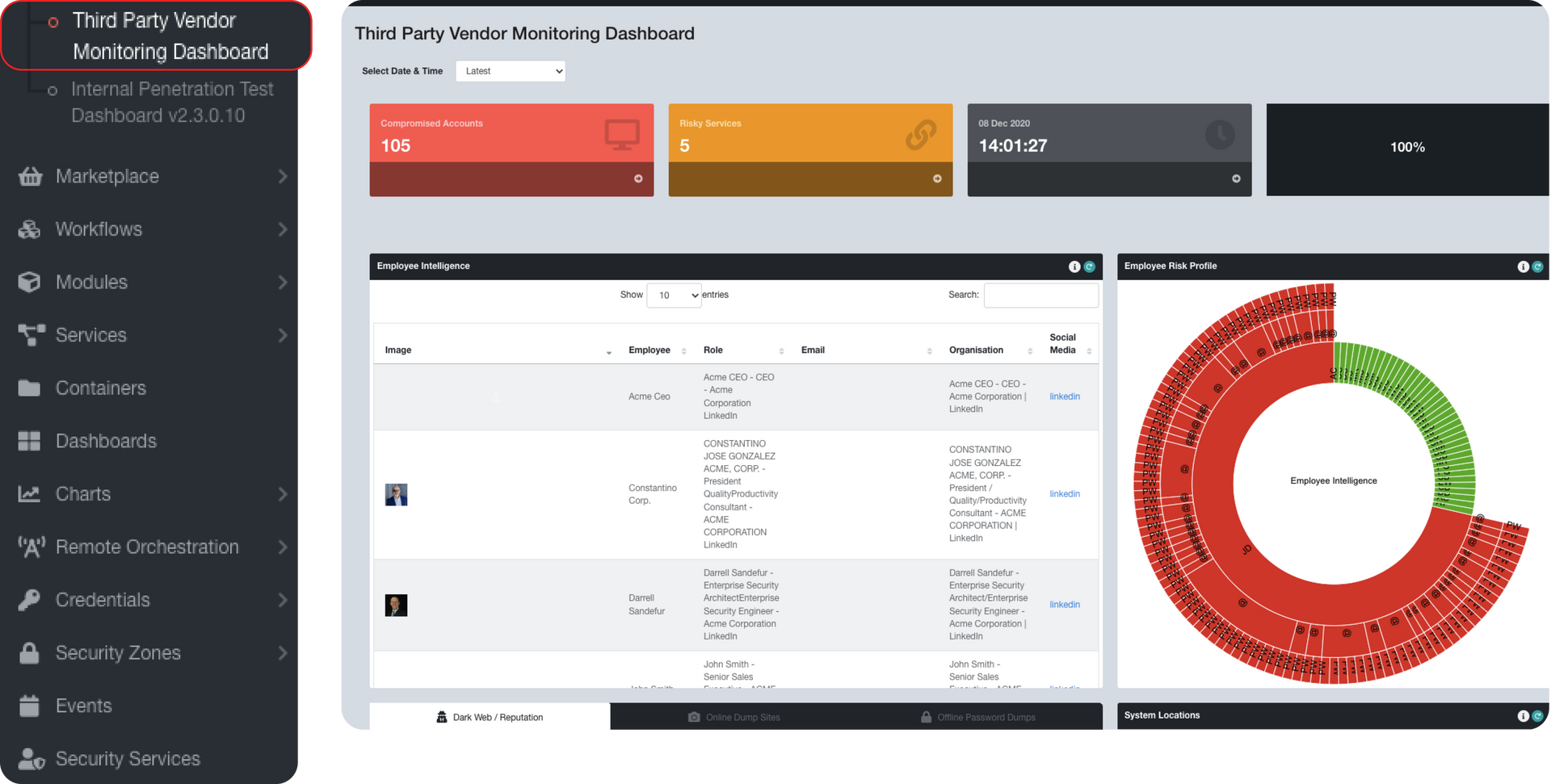Sort table by Social Media column

coord(1070,344)
